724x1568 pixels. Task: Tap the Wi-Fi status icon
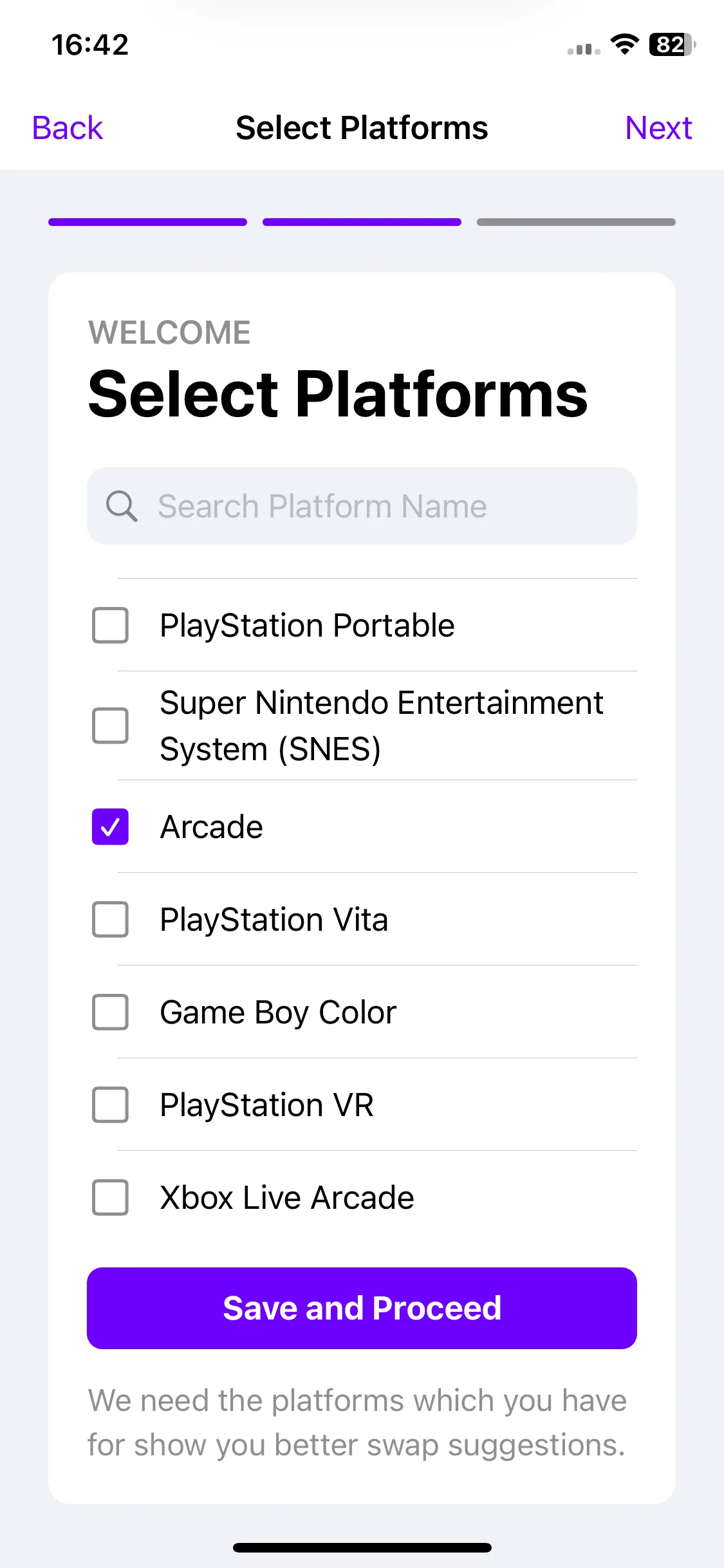coord(624,44)
